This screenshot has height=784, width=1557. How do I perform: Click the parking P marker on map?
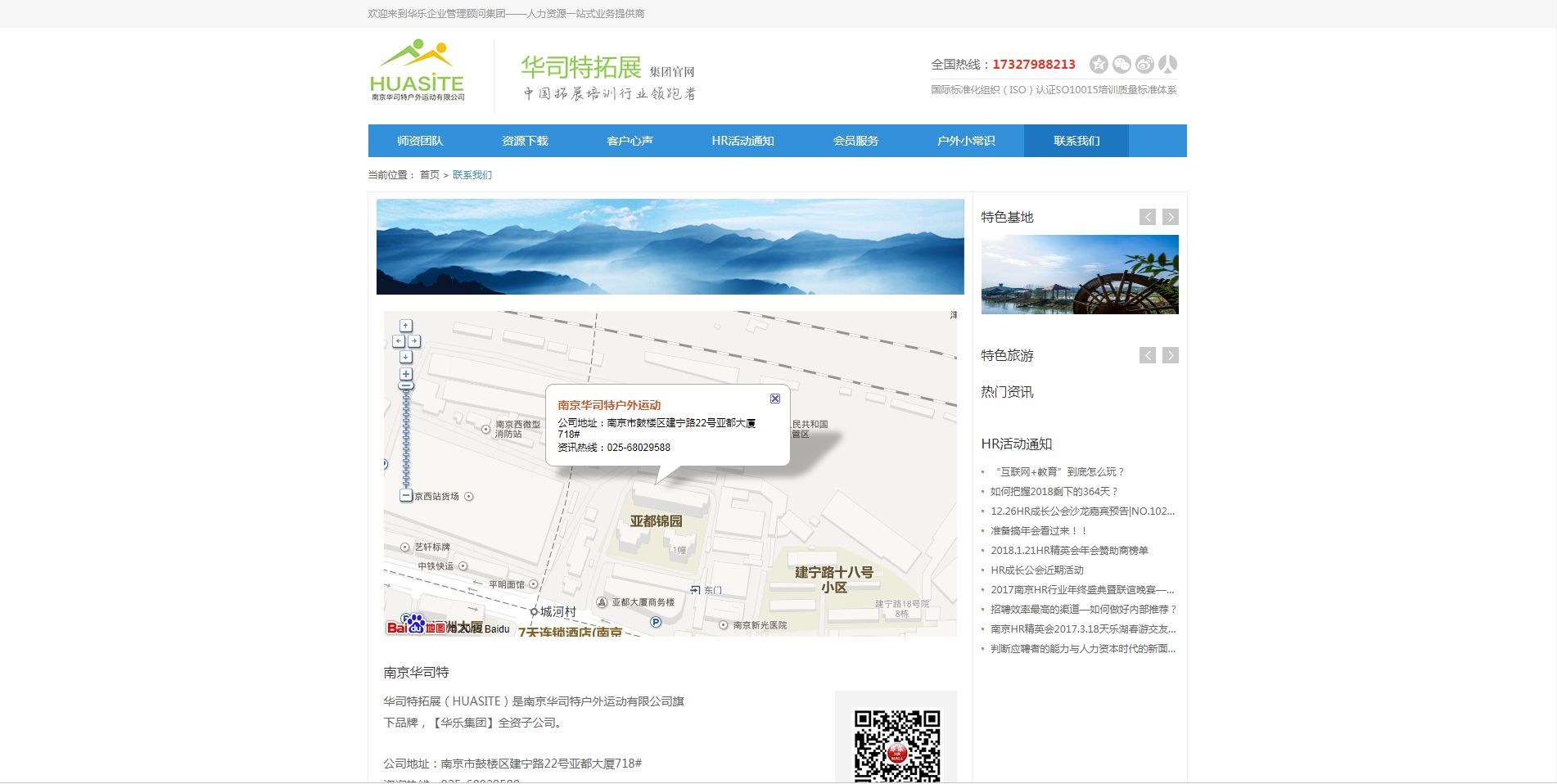656,622
